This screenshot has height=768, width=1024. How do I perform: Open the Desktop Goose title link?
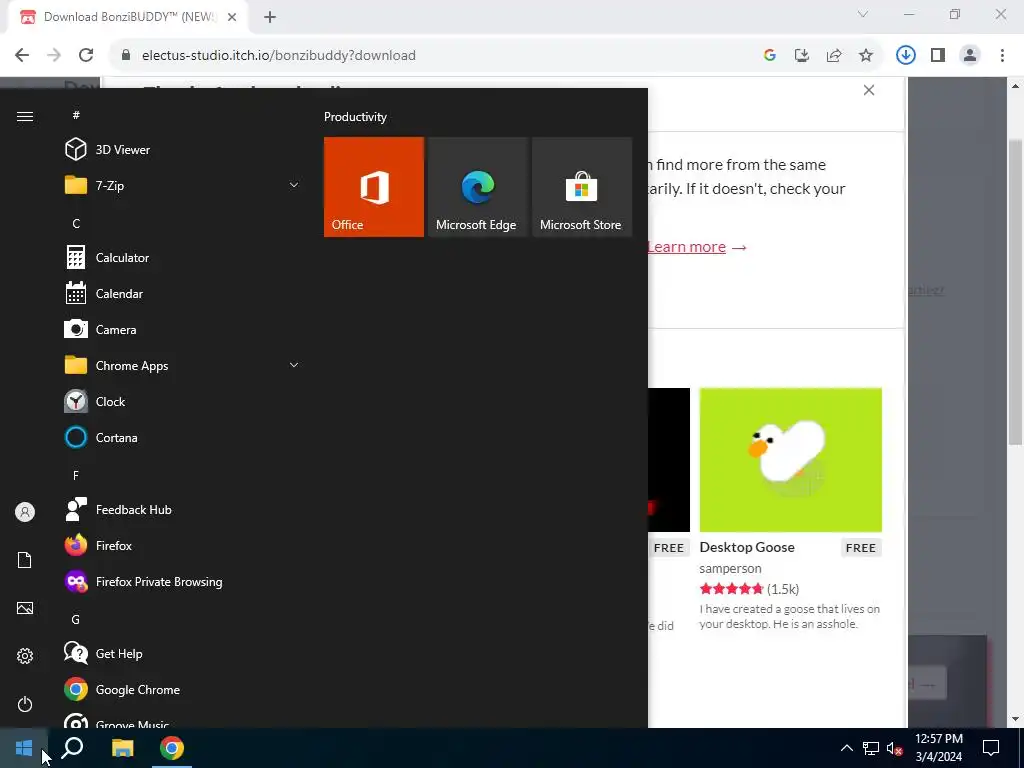[747, 547]
